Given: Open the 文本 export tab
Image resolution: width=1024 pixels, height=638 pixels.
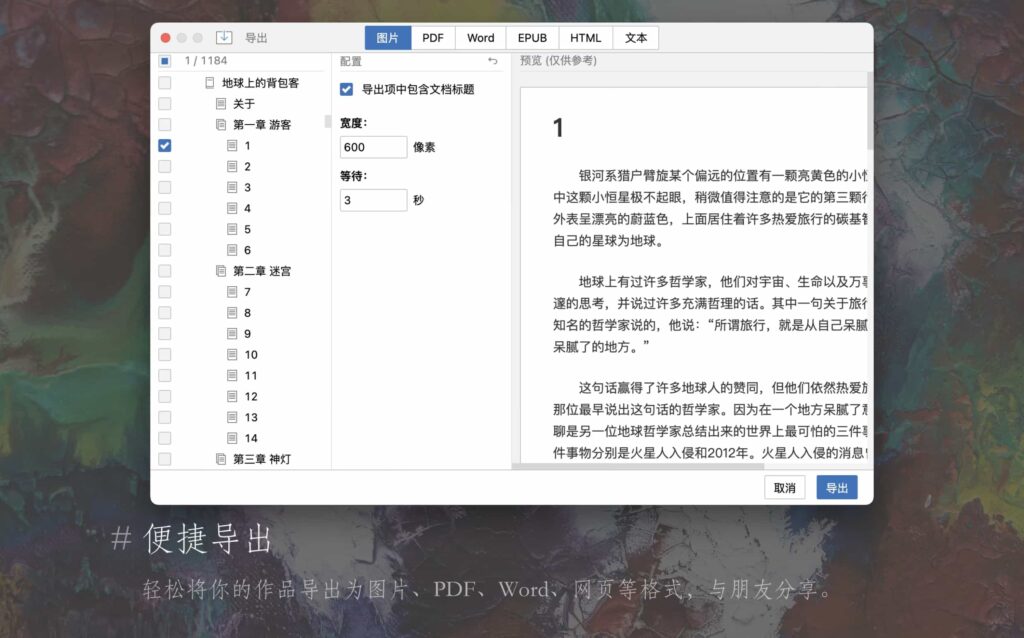Looking at the screenshot, I should click(x=637, y=37).
